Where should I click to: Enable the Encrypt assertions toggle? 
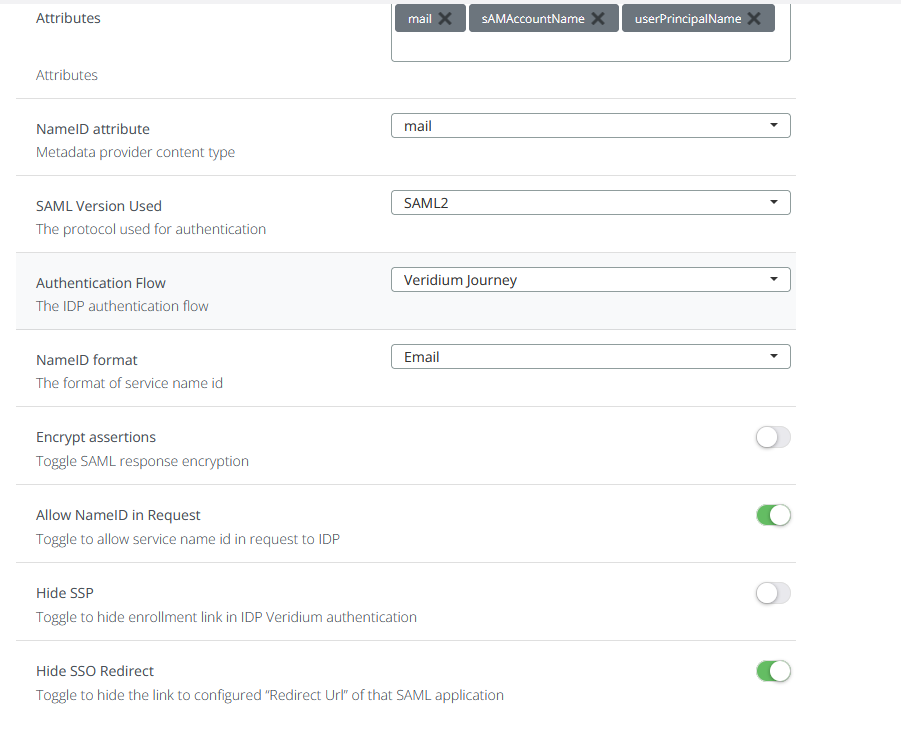pyautogui.click(x=773, y=437)
